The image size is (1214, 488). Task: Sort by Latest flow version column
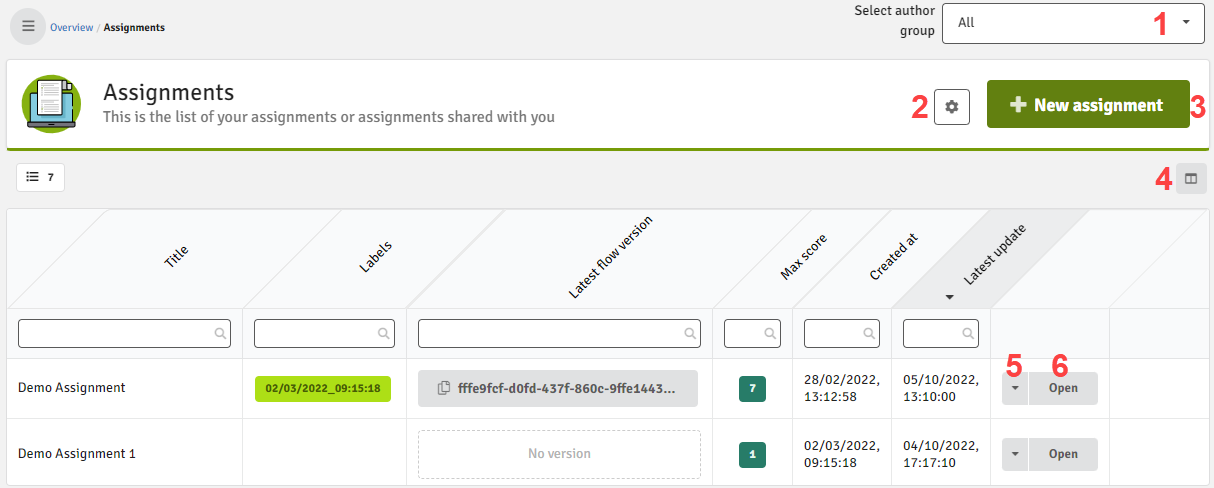click(610, 256)
